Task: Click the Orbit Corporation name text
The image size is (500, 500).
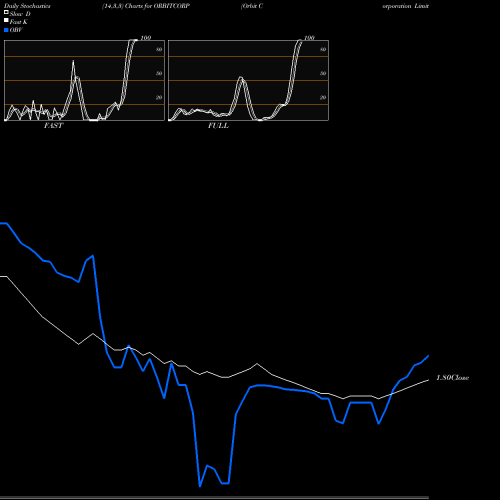Action: pyautogui.click(x=335, y=6)
